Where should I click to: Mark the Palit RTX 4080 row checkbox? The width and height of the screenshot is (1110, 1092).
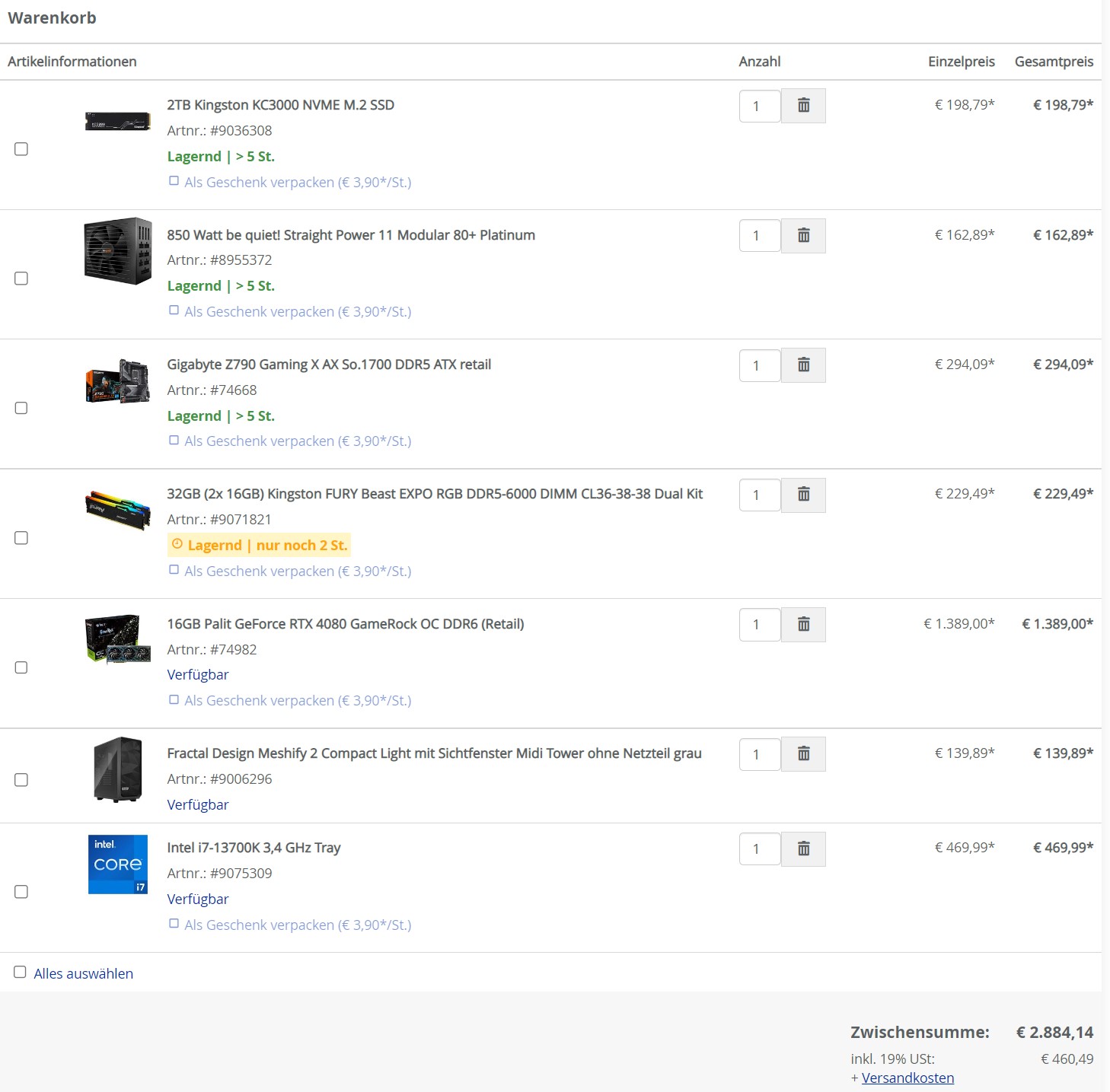[21, 667]
